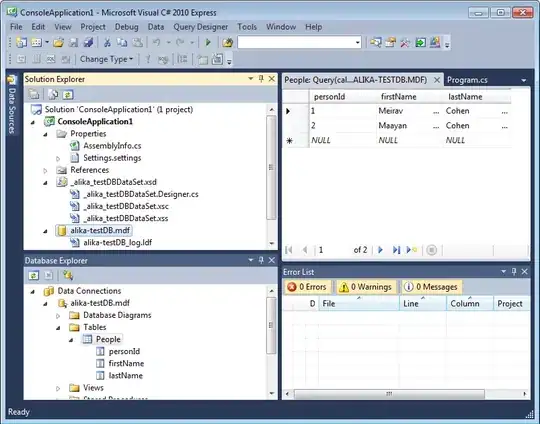Click the New Project toolbar icon

tap(21, 43)
